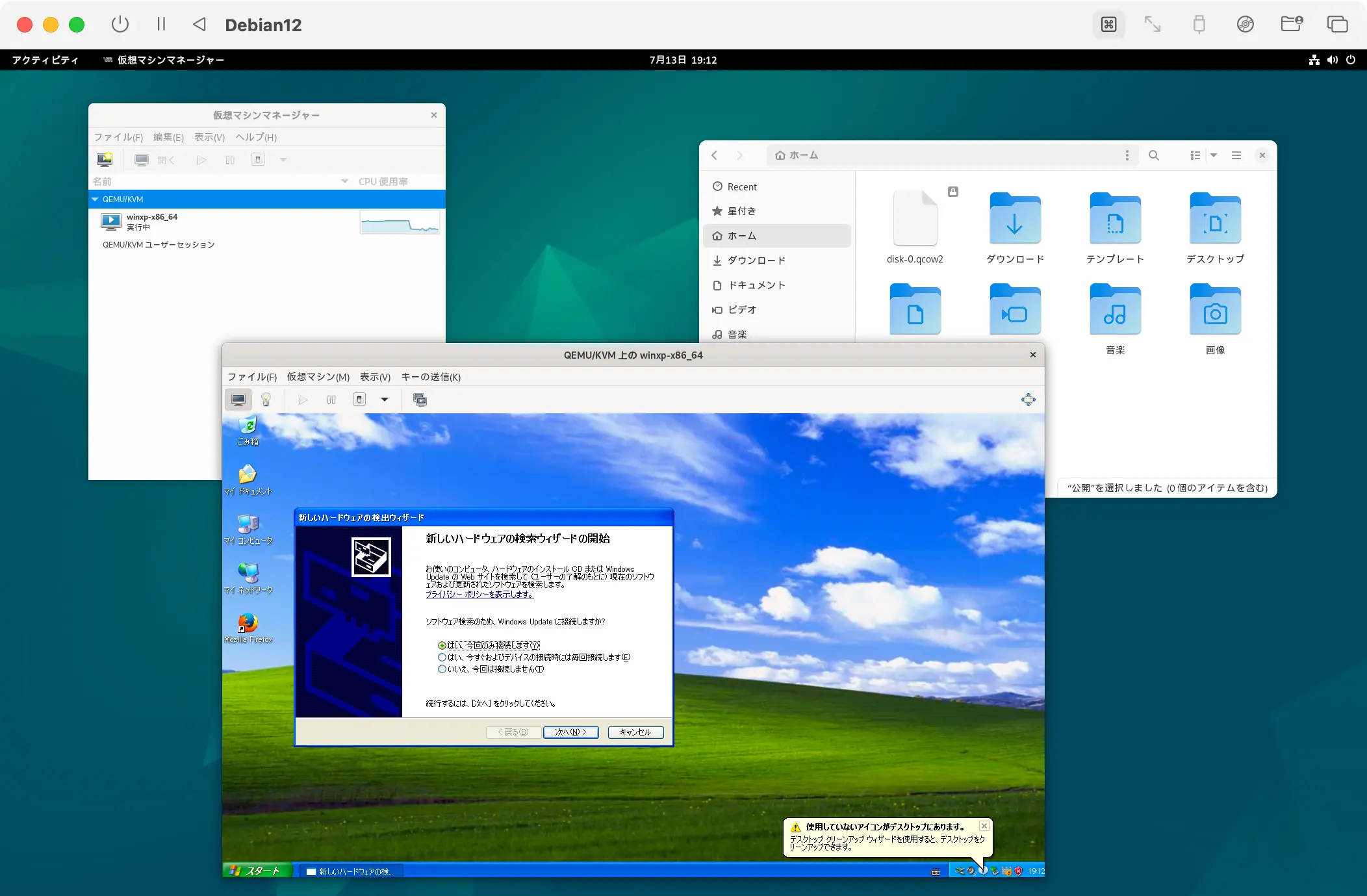Click the open VM console icon in Virtual Machine Manager
Viewport: 1367px width, 896px height.
click(142, 160)
